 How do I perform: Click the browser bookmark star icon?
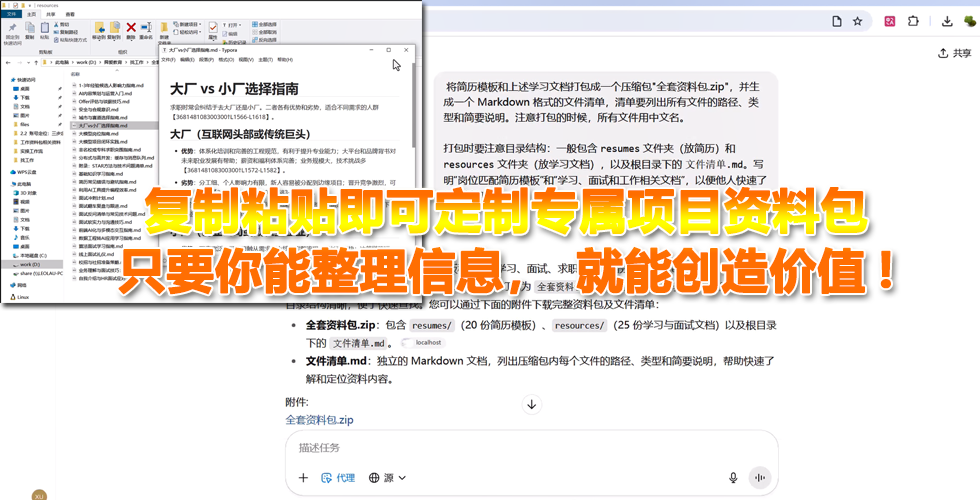pyautogui.click(x=858, y=21)
